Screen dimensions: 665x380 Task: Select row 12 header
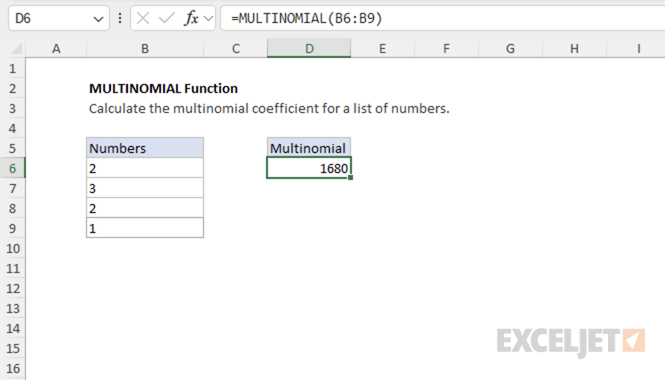(x=13, y=288)
